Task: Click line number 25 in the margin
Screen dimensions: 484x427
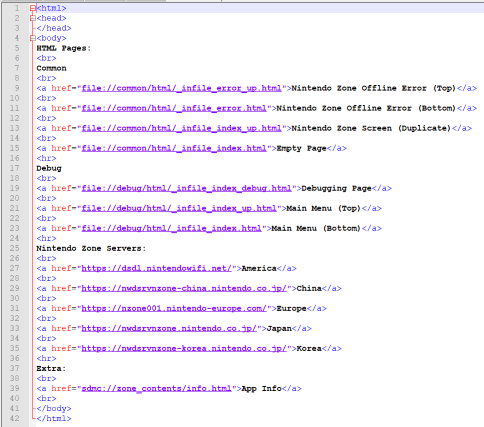Action: click(x=15, y=248)
